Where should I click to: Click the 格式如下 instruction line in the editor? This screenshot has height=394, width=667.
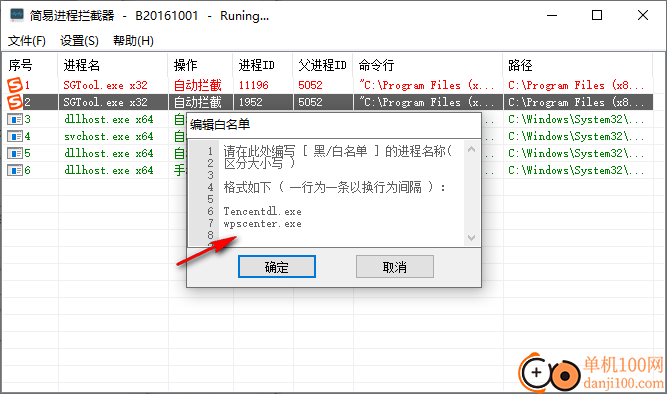coord(335,187)
